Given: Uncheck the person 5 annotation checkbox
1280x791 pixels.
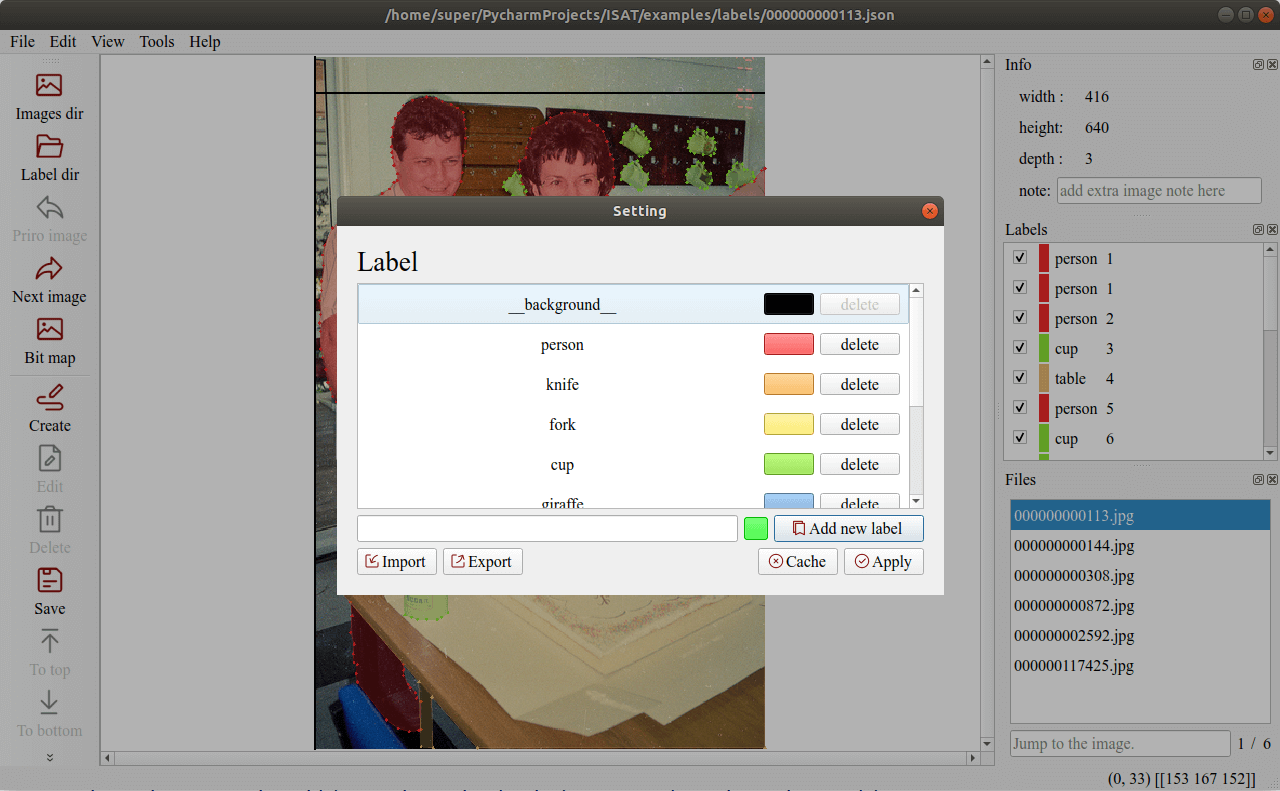Looking at the screenshot, I should (1020, 408).
